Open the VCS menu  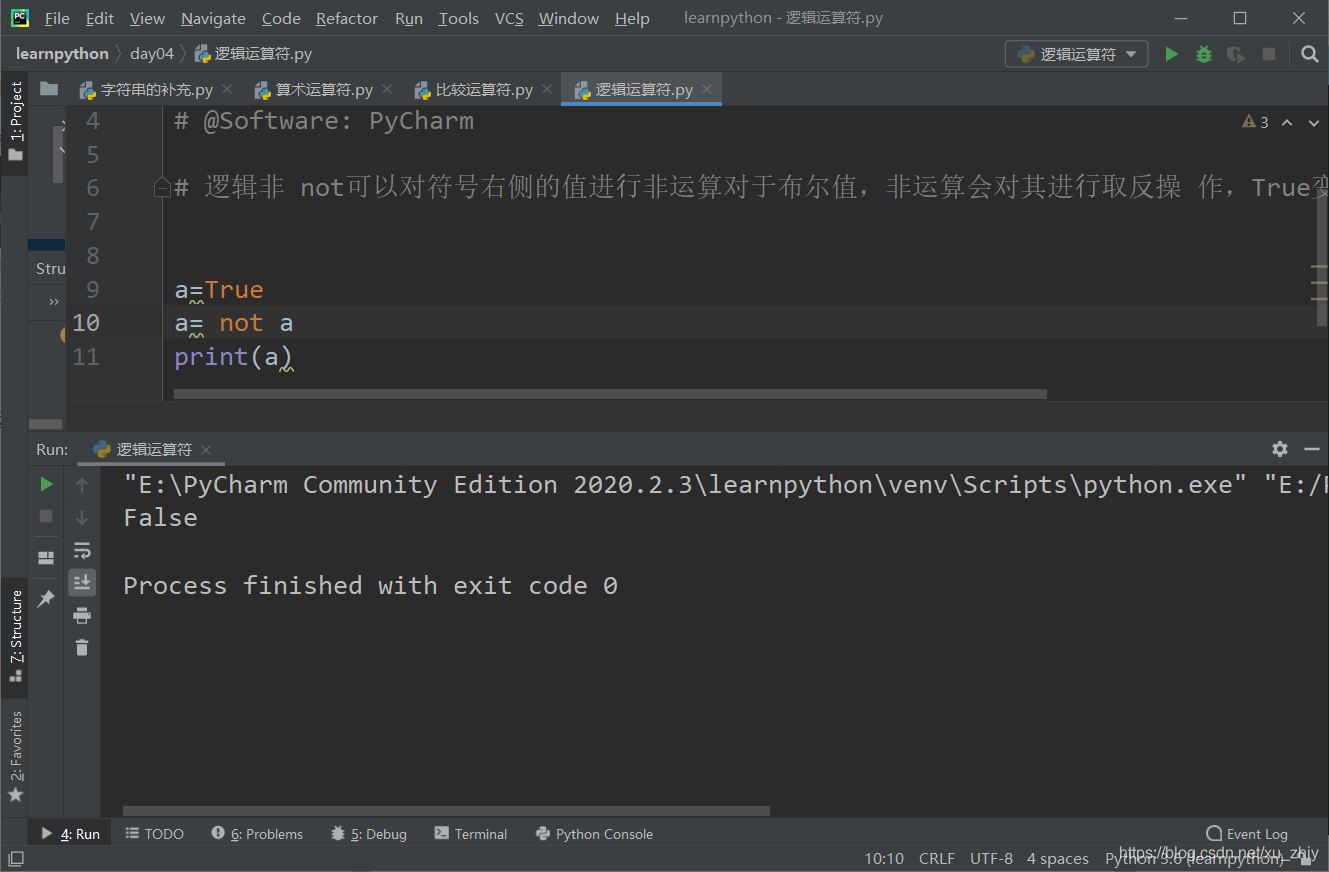(x=509, y=18)
